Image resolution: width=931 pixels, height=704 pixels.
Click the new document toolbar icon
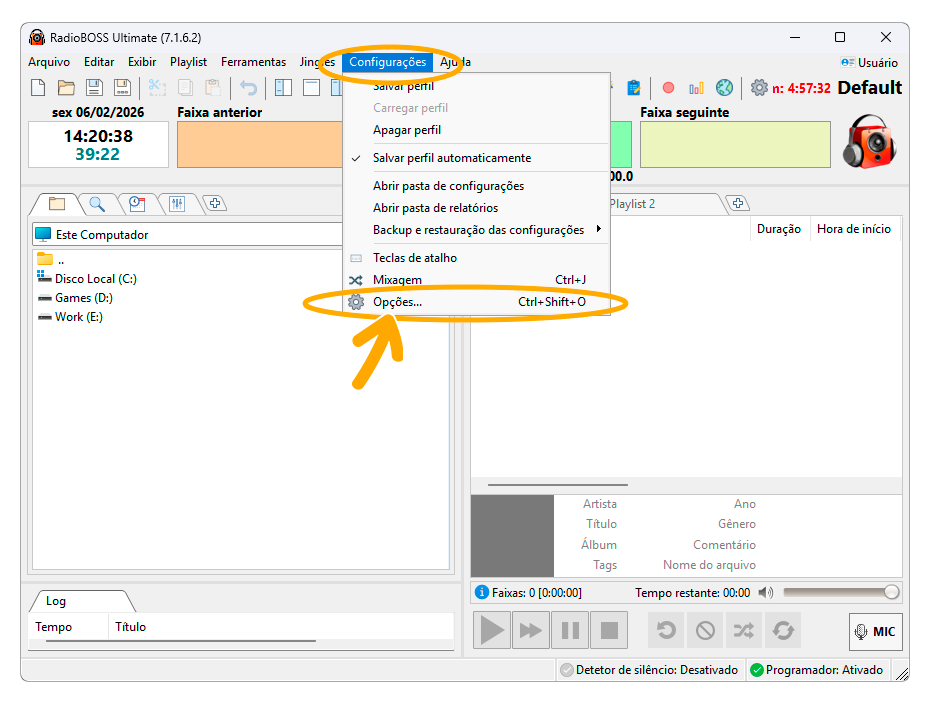point(38,88)
